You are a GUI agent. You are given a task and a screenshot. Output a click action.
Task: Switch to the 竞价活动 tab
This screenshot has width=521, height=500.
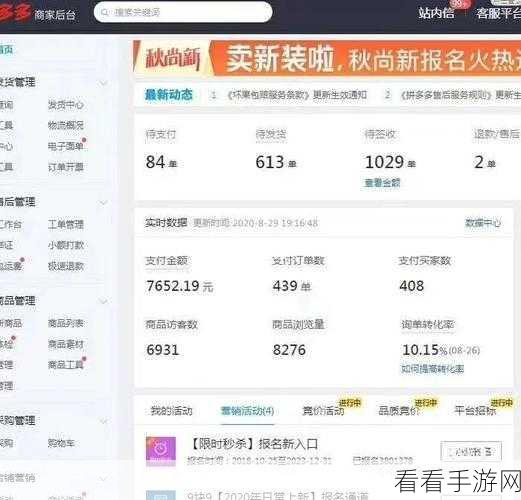[323, 411]
